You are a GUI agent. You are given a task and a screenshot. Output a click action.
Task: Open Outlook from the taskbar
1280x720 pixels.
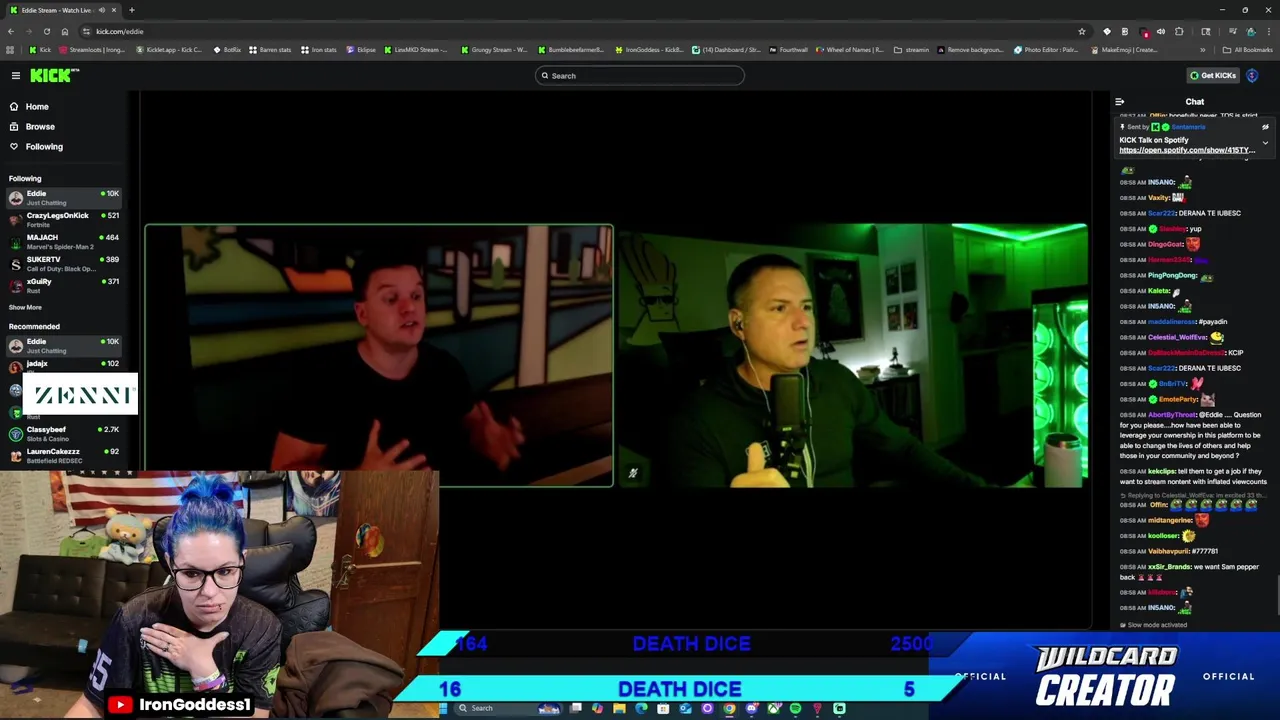pos(685,709)
